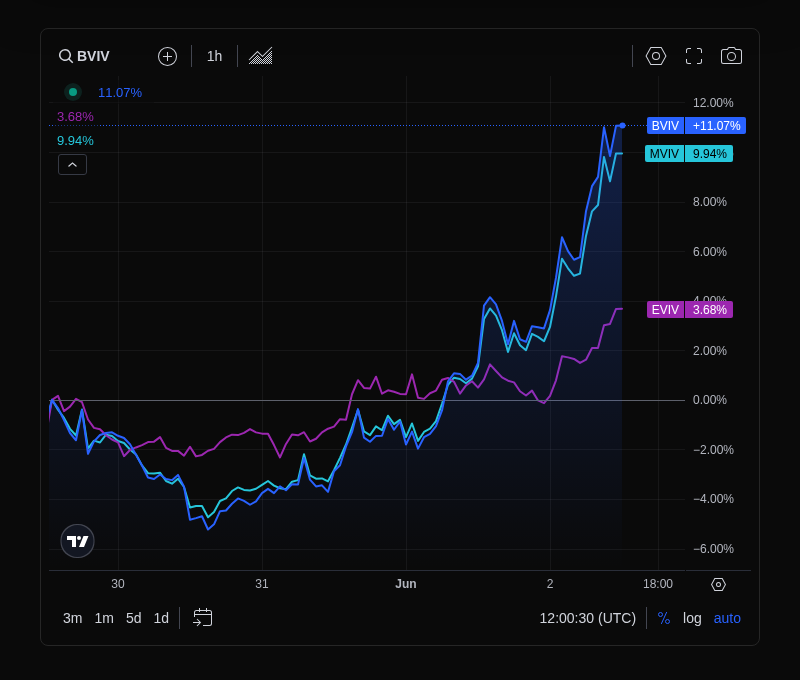Image resolution: width=800 pixels, height=680 pixels.
Task: Click the EVIV 3.68% price label
Action: point(690,310)
